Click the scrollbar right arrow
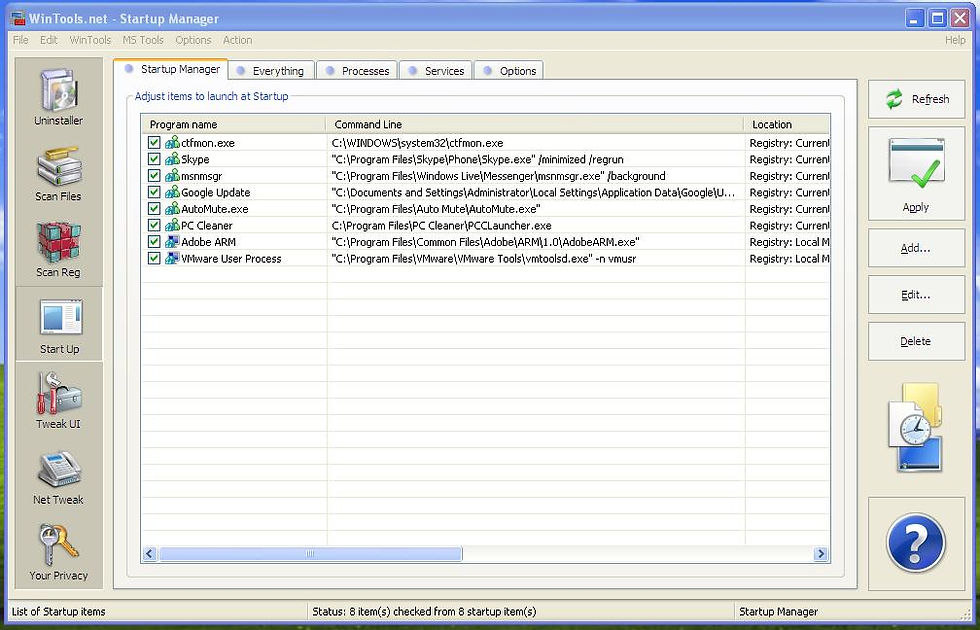Viewport: 980px width, 630px height. pos(821,554)
